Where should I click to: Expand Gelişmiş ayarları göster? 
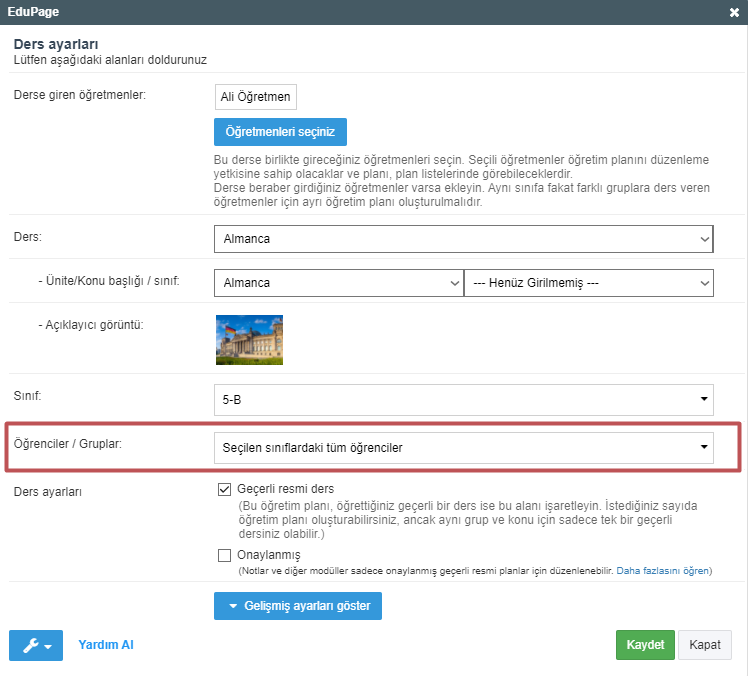298,606
